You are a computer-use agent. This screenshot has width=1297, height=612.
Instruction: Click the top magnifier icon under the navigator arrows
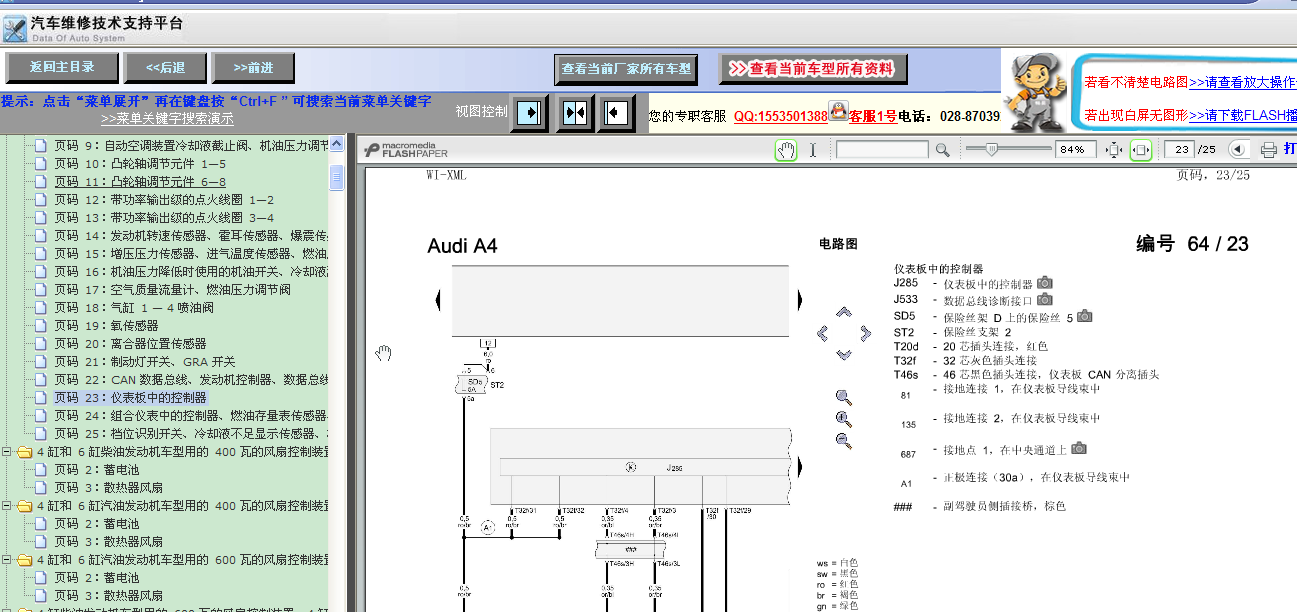point(843,397)
